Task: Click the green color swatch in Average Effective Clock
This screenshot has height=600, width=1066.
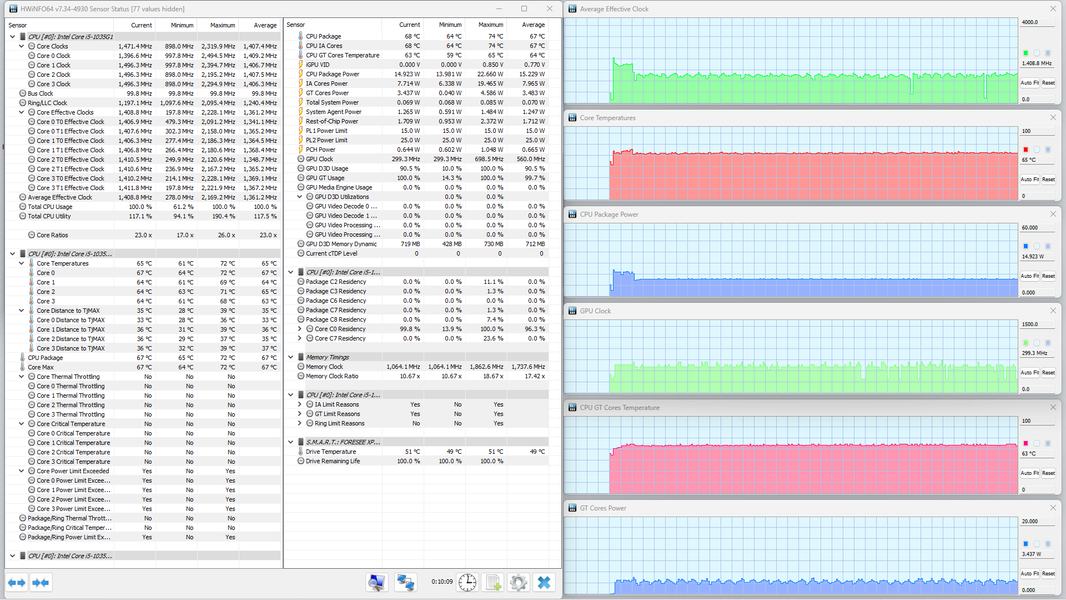Action: tap(1026, 53)
